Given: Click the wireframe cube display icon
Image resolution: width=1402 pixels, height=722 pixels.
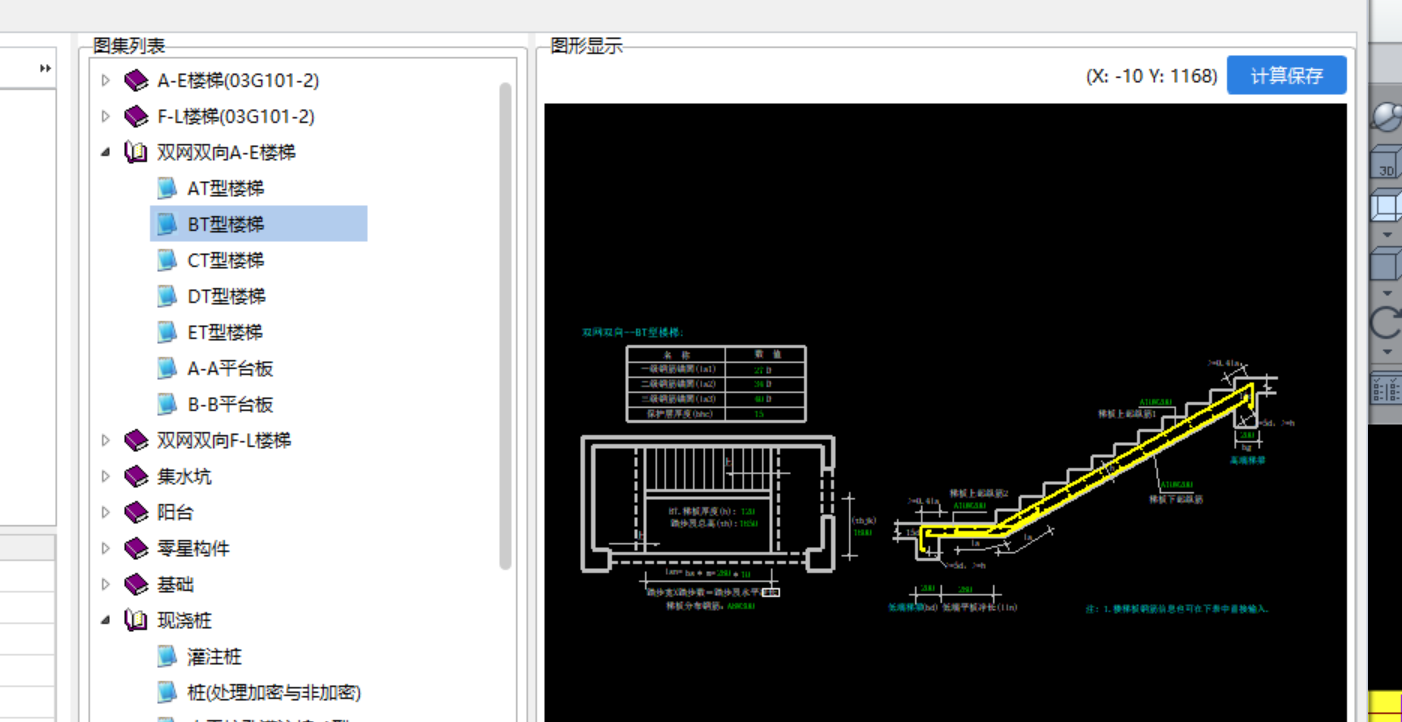Looking at the screenshot, I should click(1386, 207).
